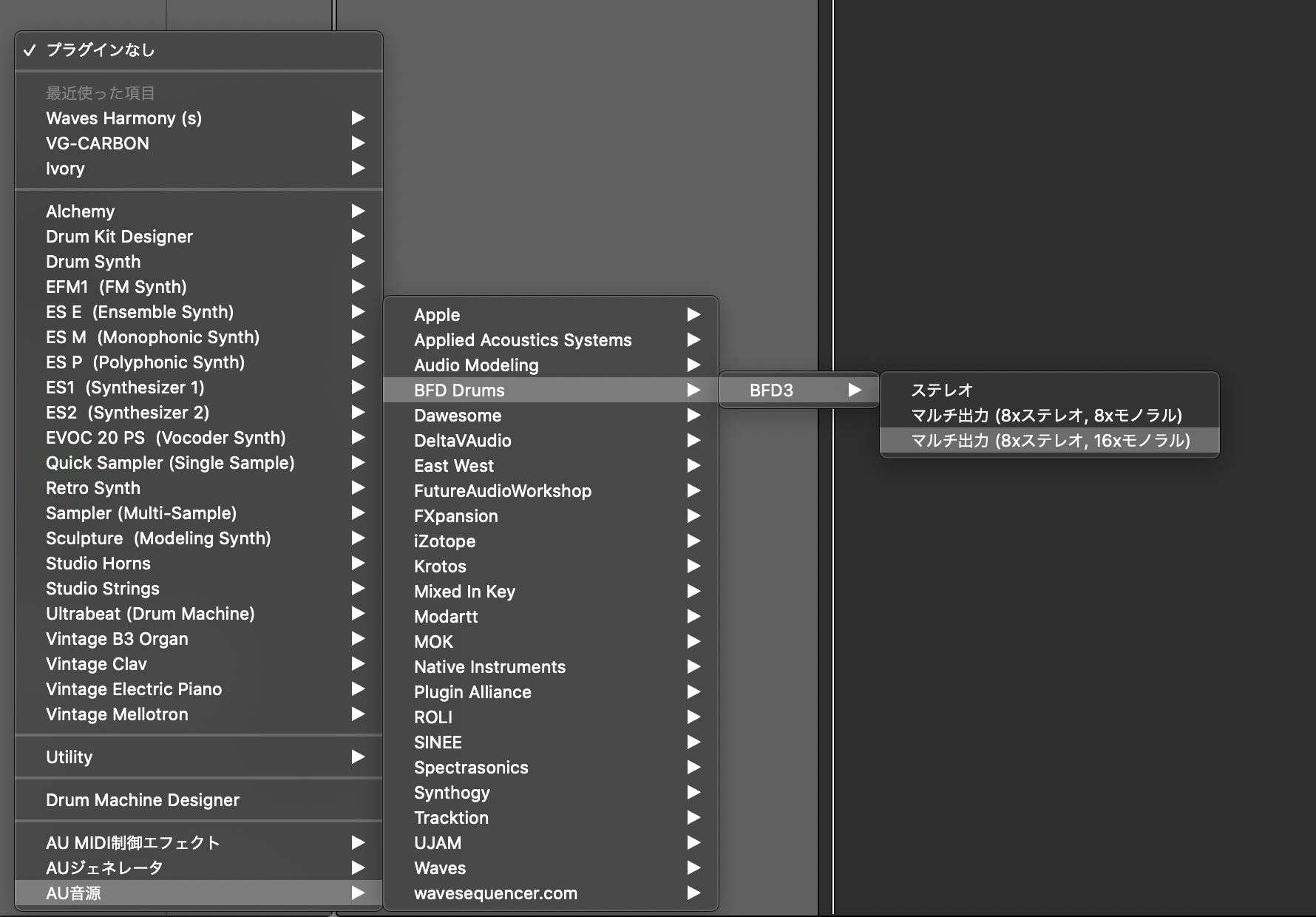Viewport: 1316px width, 917px height.
Task: Open MOK manufacturer submenu
Action: point(551,642)
